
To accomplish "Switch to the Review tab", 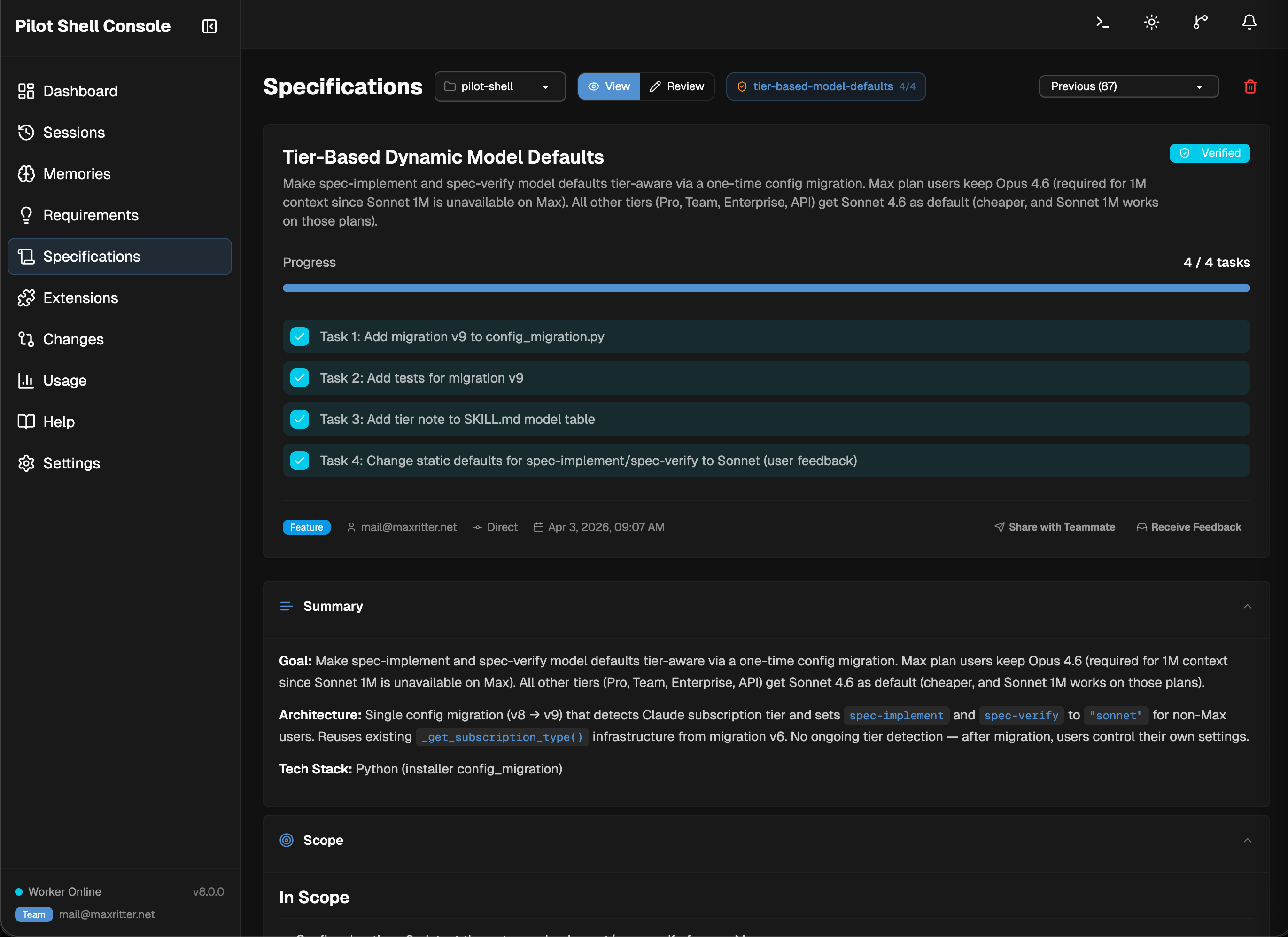I will pyautogui.click(x=677, y=86).
